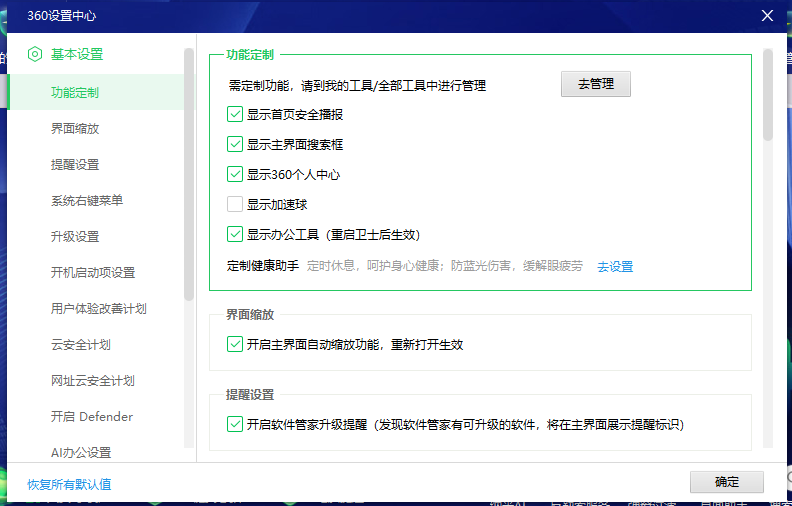Click the sidebar list scrollbar thumb
This screenshot has height=506, width=792.
click(189, 174)
